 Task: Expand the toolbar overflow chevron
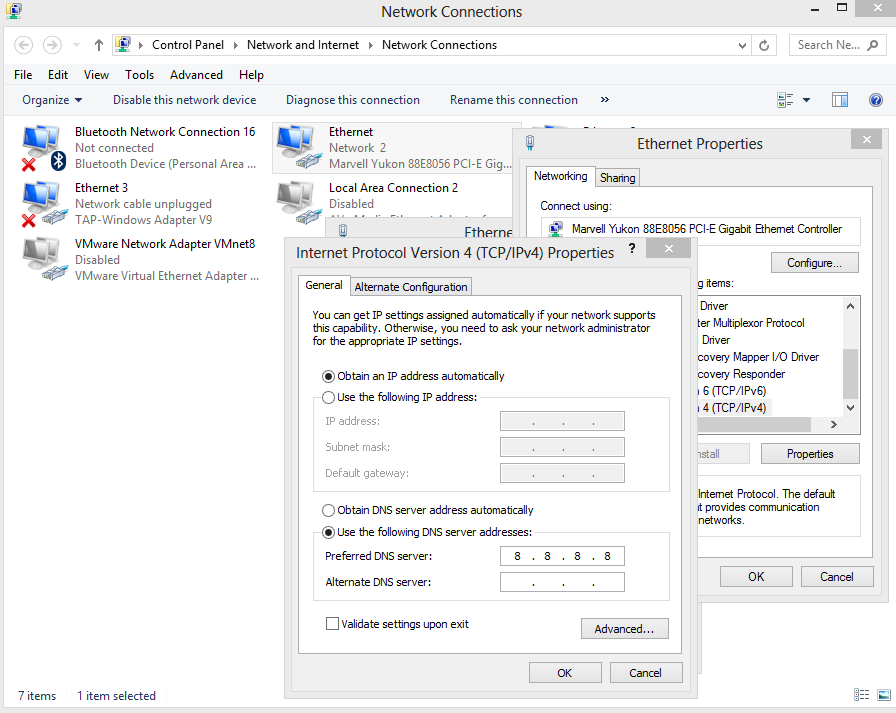605,100
